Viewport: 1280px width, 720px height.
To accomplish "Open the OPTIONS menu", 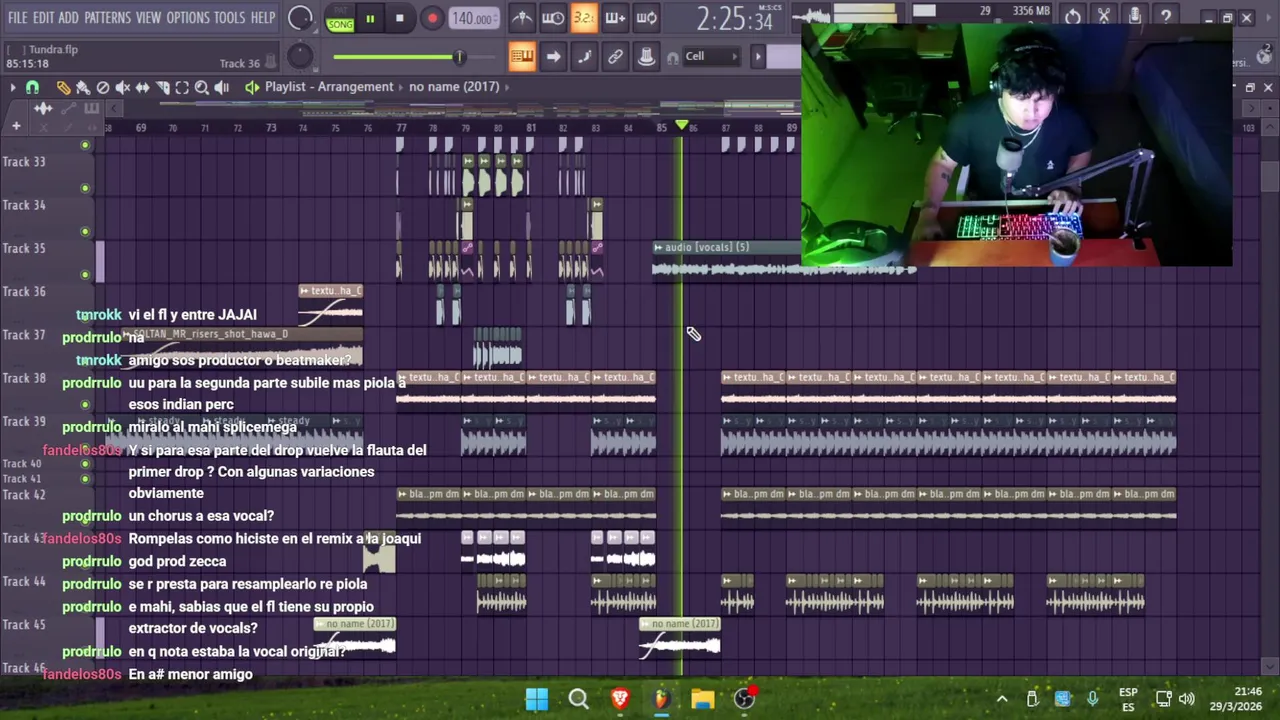I will coord(188,18).
